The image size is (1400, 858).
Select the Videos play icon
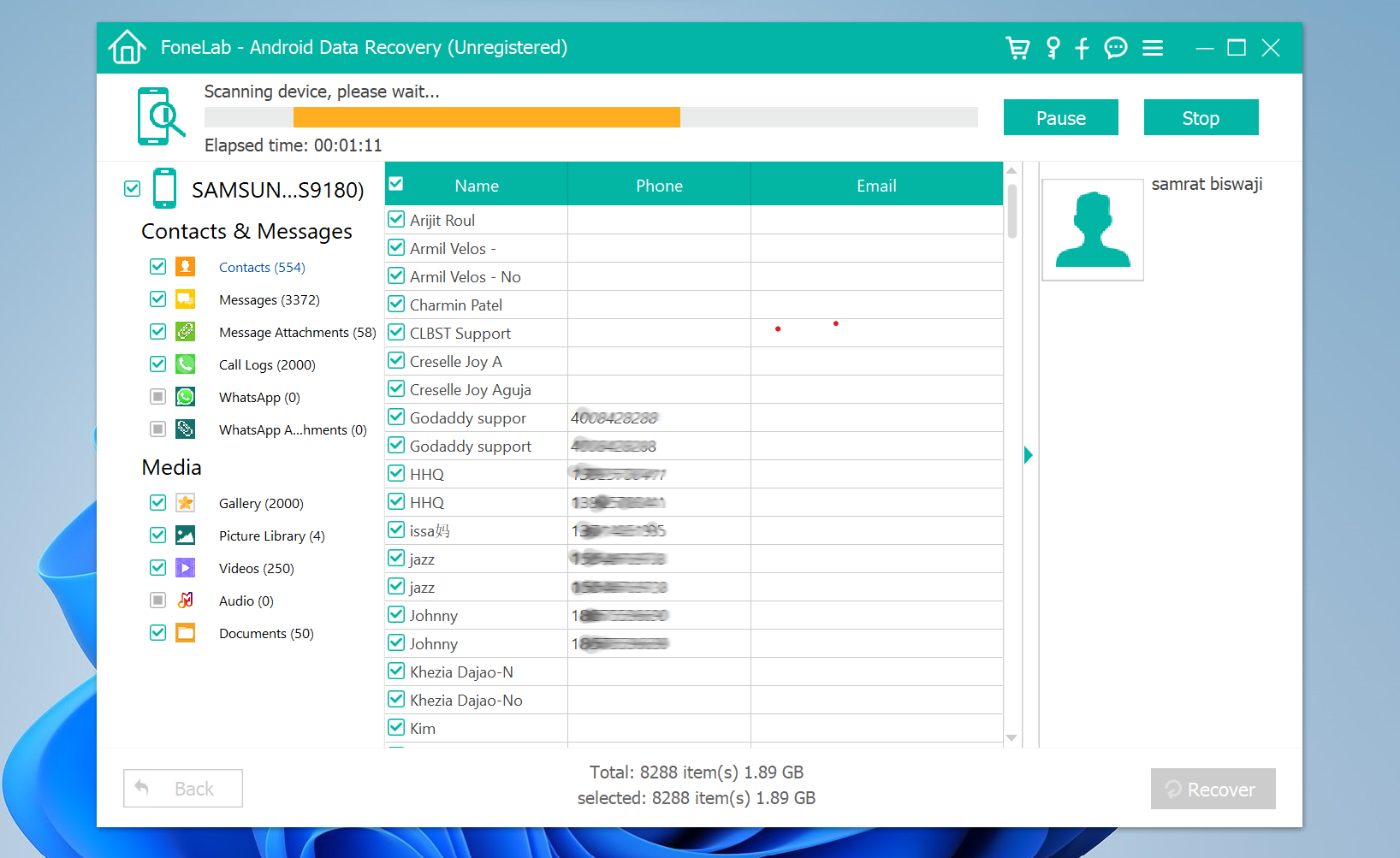click(x=185, y=567)
